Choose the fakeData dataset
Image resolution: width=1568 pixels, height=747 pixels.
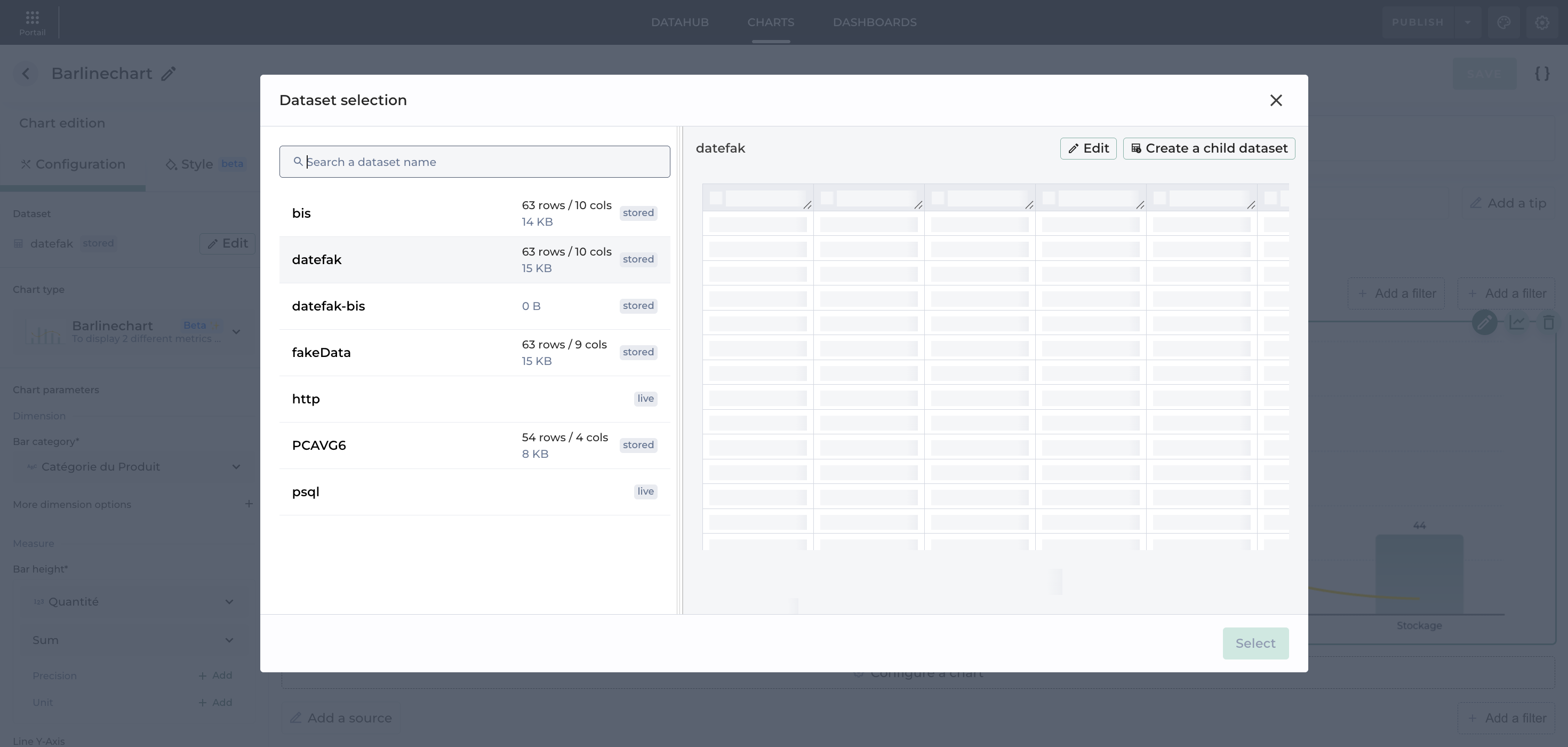(475, 353)
